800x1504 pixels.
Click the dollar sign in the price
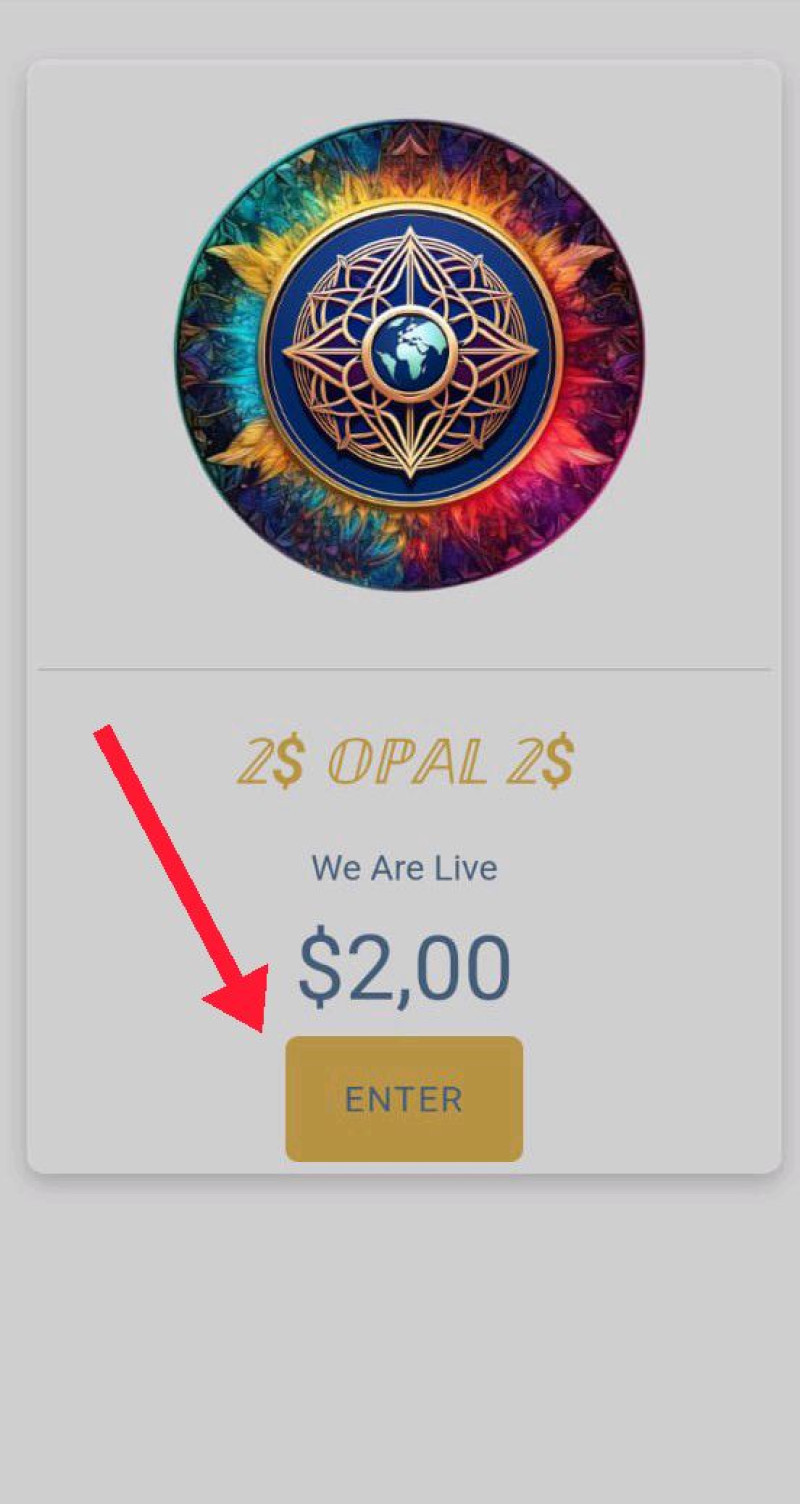click(x=320, y=967)
